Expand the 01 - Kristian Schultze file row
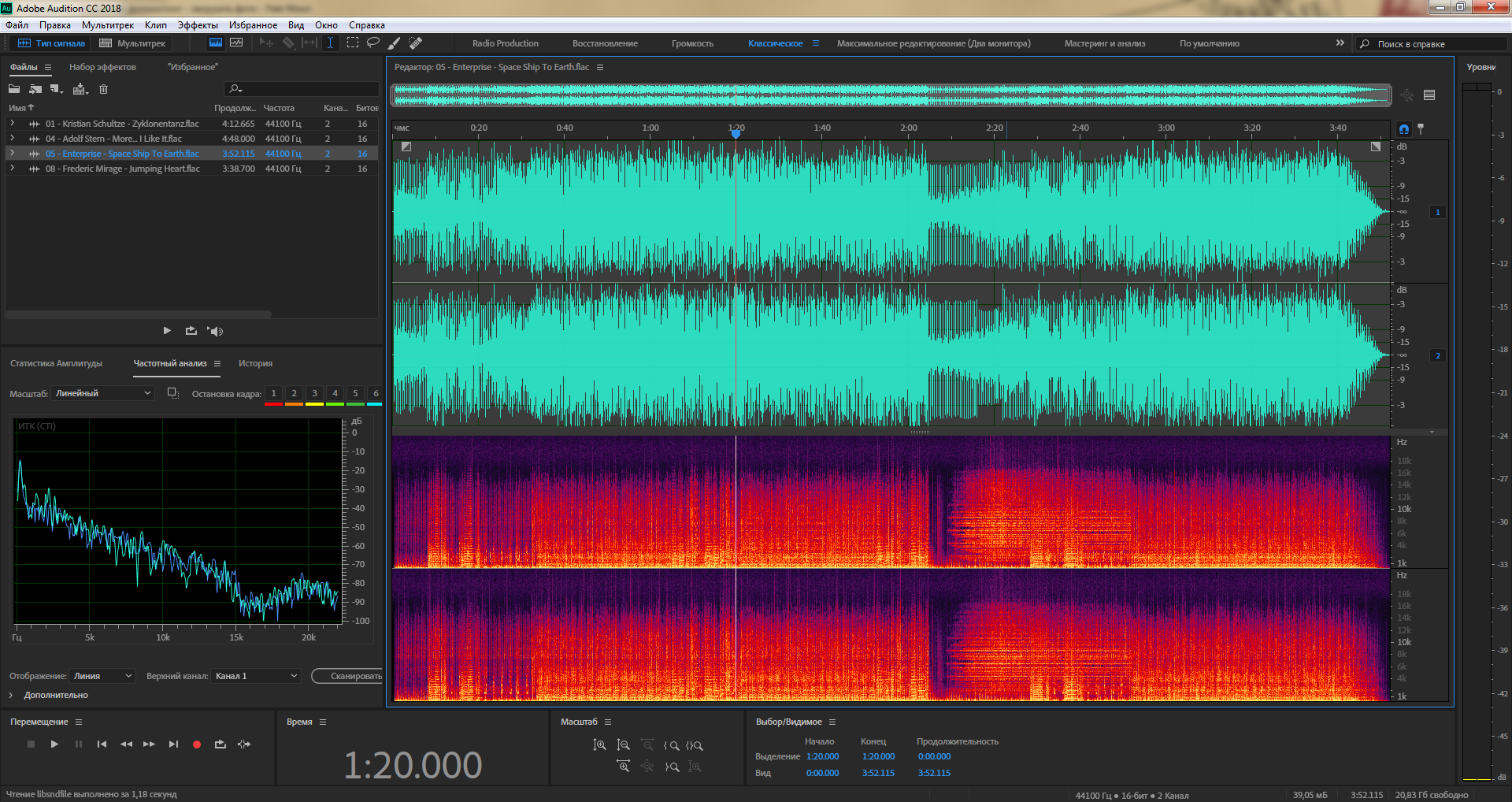Viewport: 1512px width, 802px height. click(12, 123)
